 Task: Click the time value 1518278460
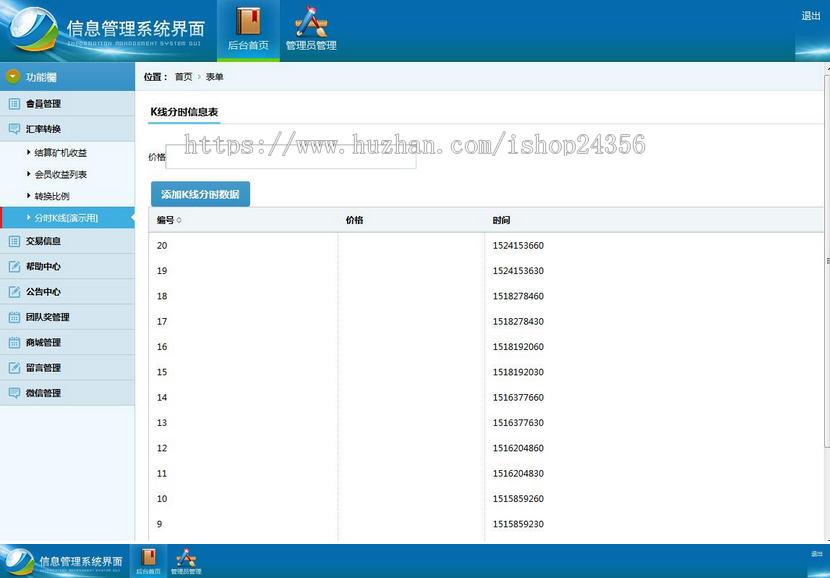[x=518, y=296]
